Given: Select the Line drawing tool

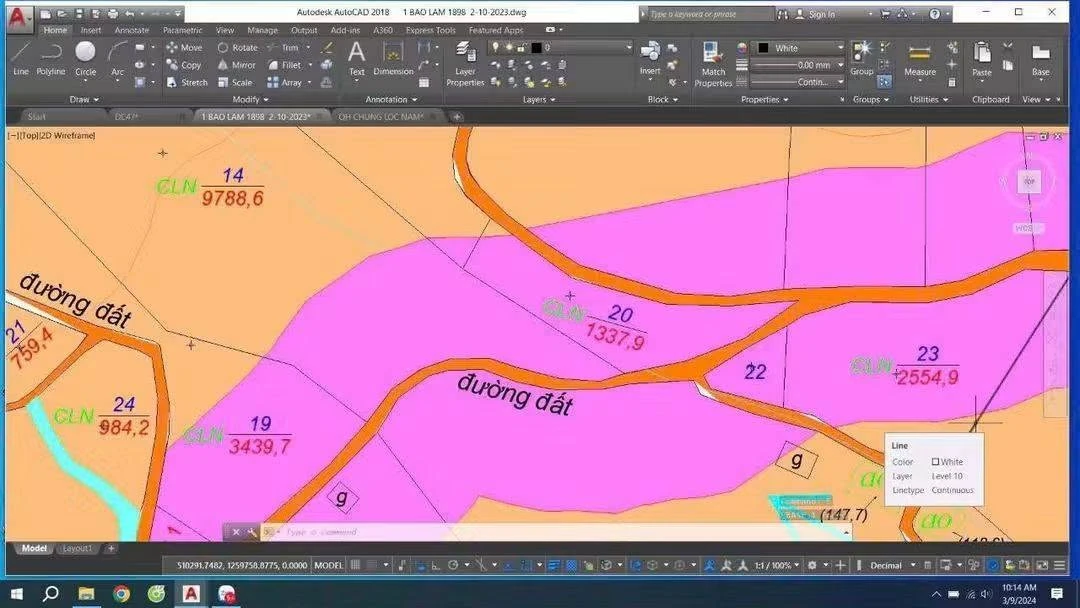Looking at the screenshot, I should [x=21, y=58].
